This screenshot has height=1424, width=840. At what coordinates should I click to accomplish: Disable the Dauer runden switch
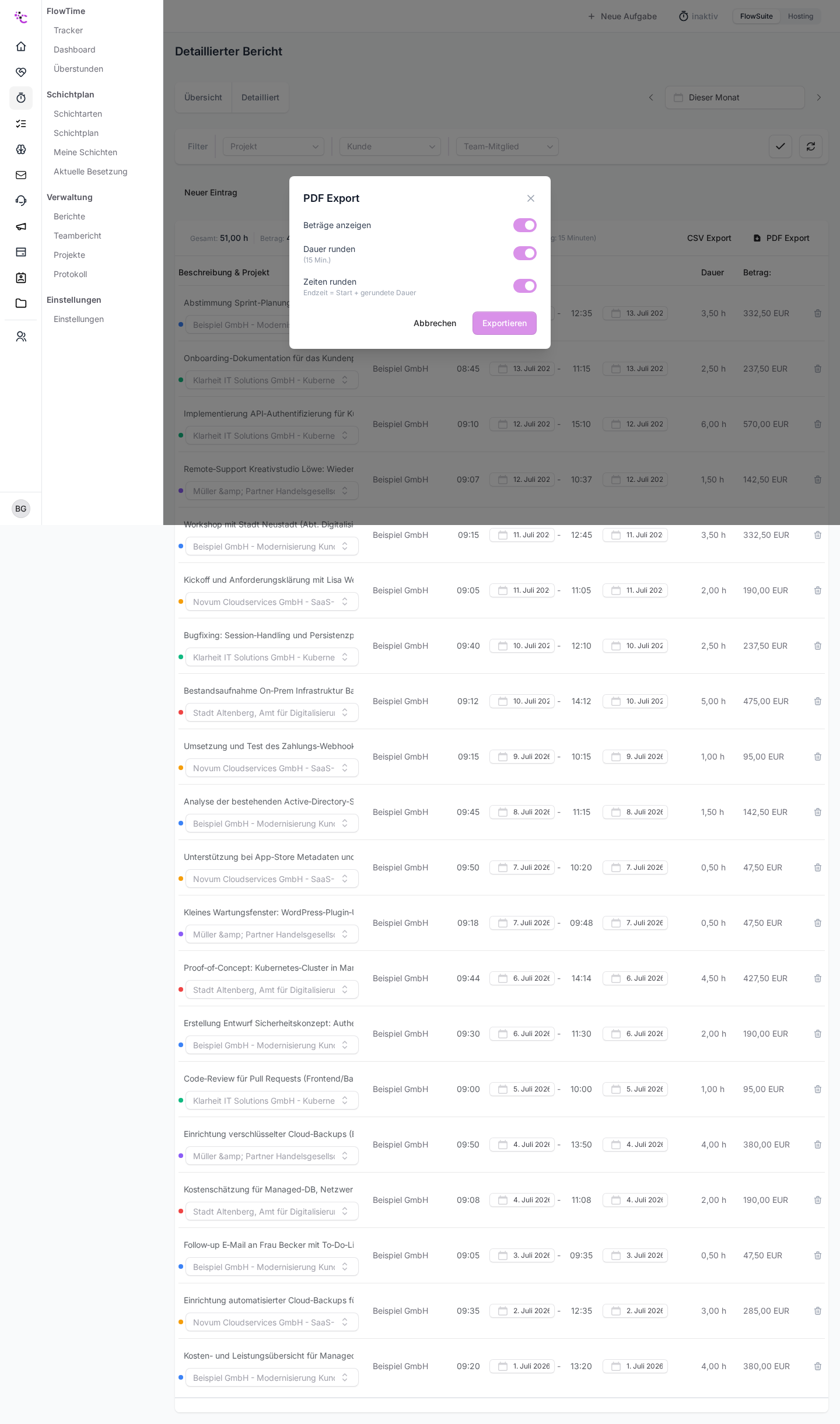525,253
